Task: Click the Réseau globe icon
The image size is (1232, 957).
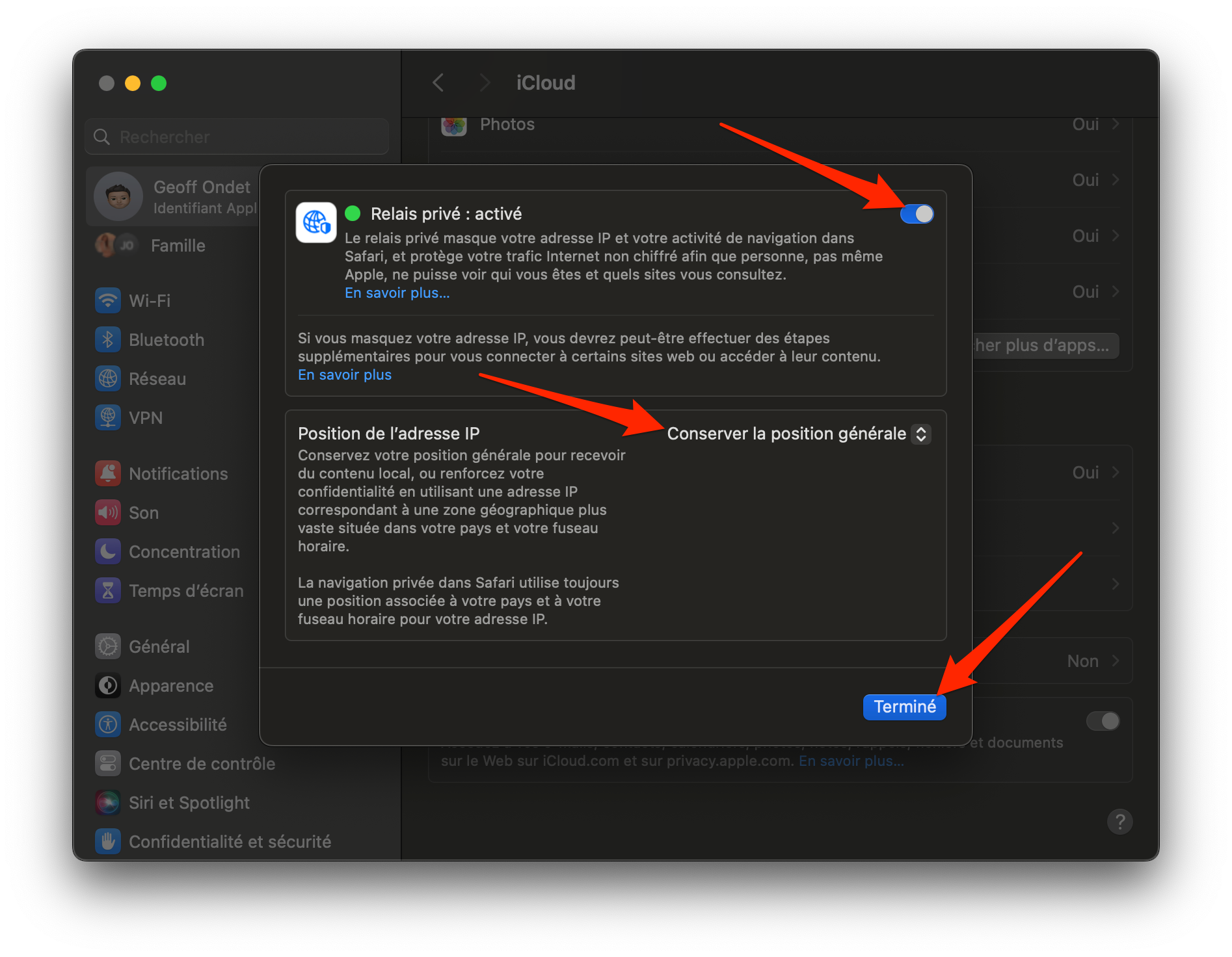Action: 108,378
